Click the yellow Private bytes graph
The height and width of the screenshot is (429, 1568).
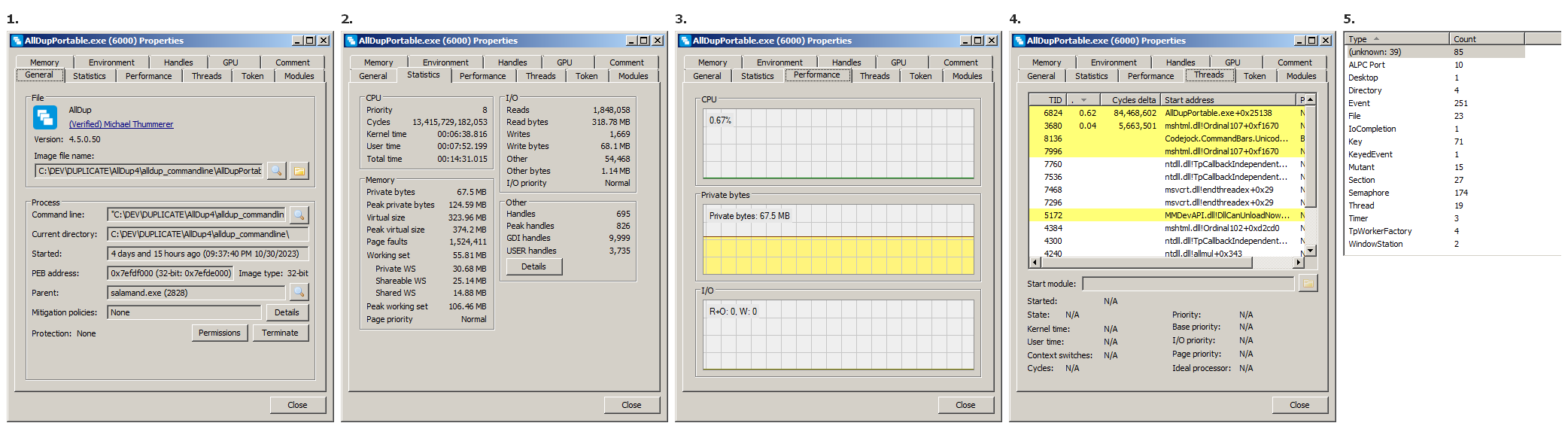click(x=838, y=256)
